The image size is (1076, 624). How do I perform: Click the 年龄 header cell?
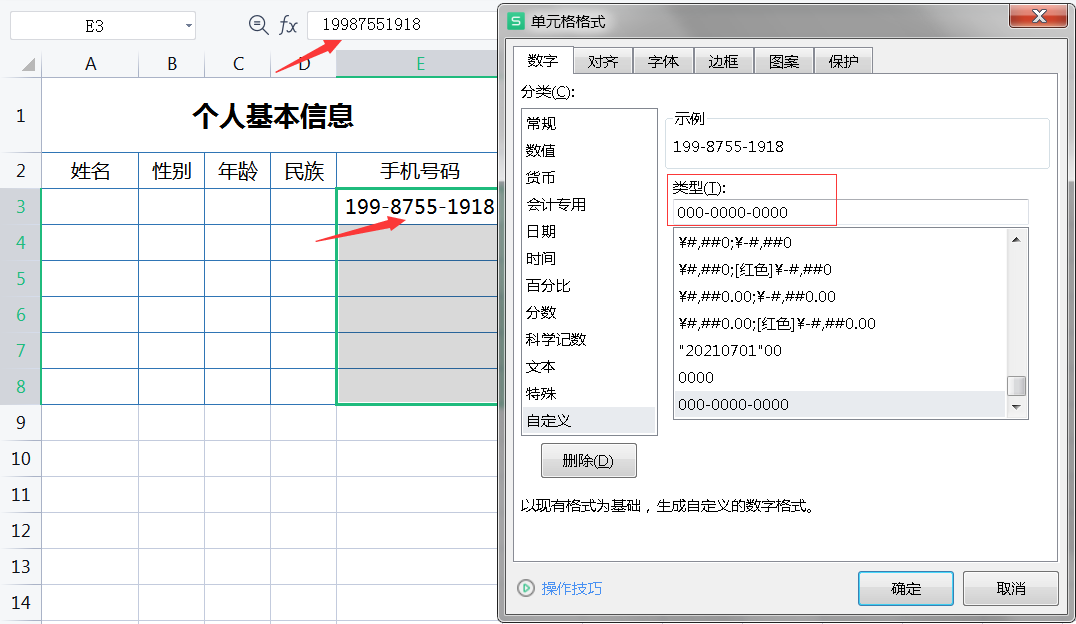(237, 171)
